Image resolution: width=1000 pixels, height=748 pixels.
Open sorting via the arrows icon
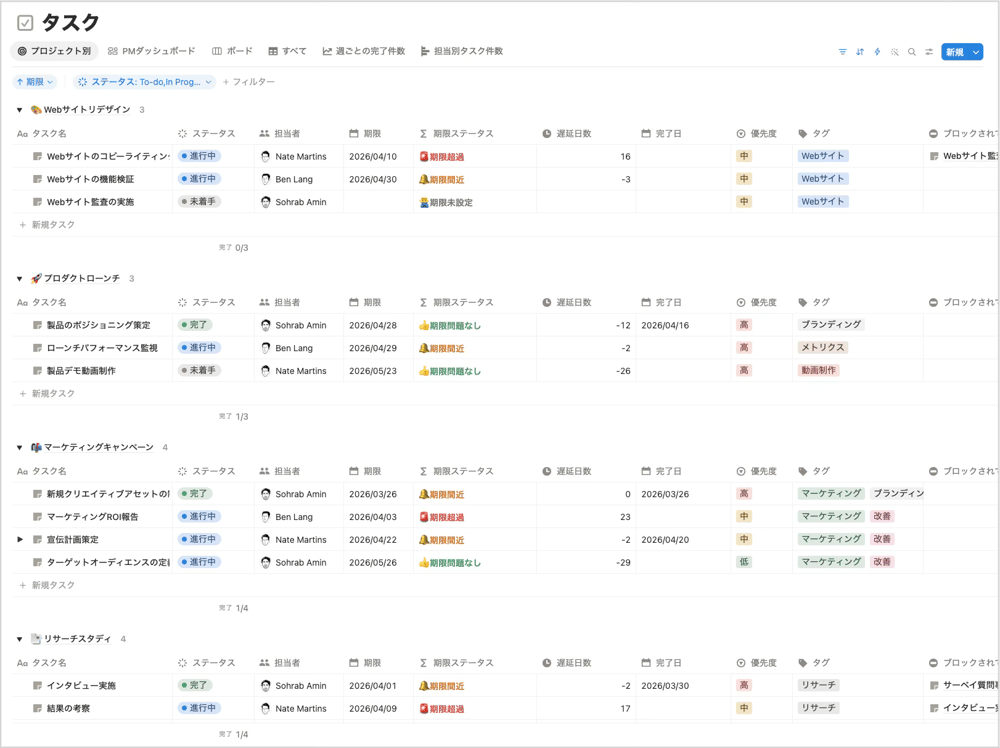point(860,52)
